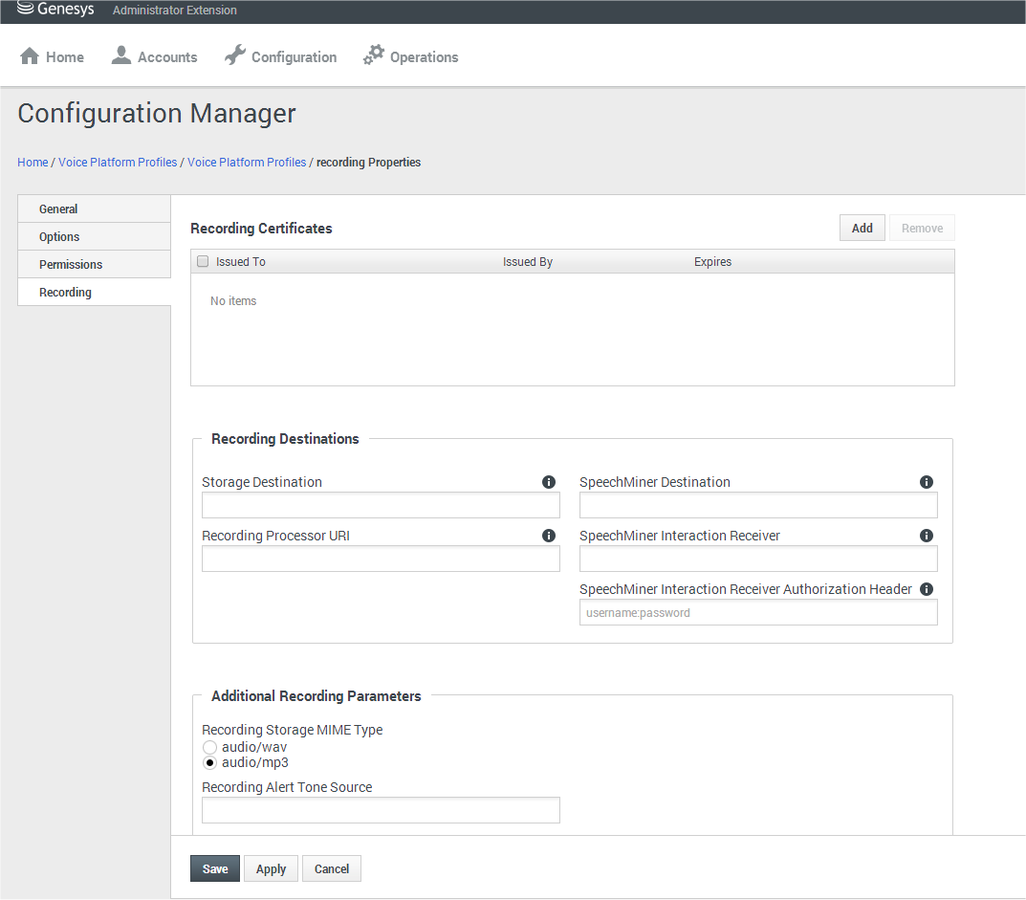
Task: Focus the Recording Alert Tone Source field
Action: pyautogui.click(x=381, y=810)
